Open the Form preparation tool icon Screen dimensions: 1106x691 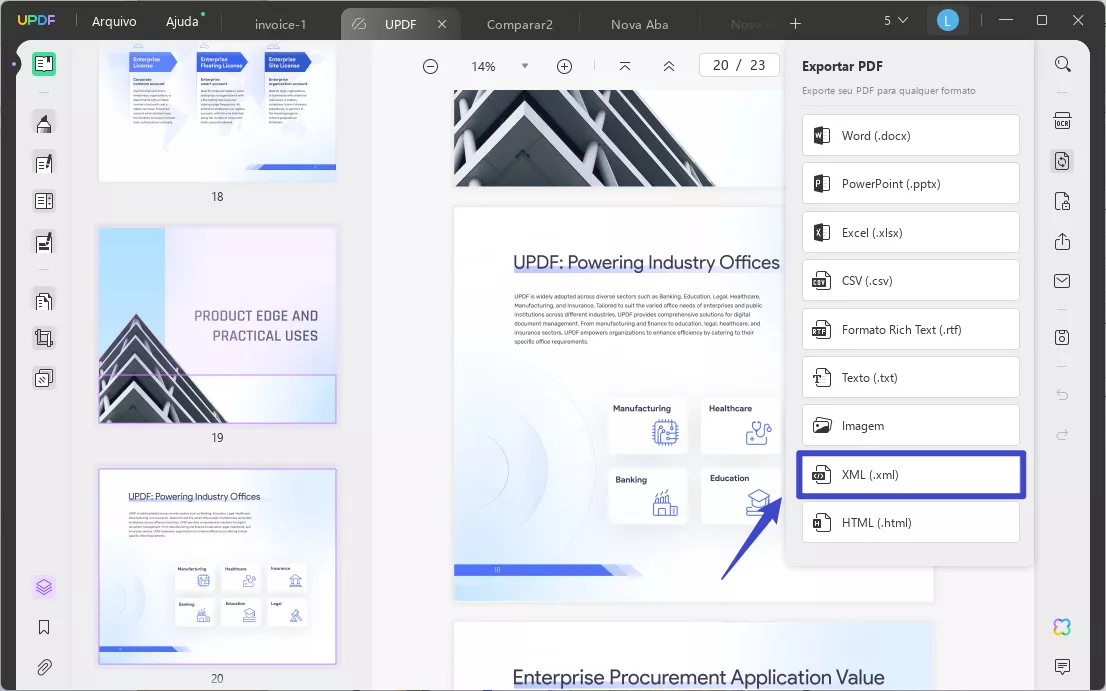click(44, 202)
